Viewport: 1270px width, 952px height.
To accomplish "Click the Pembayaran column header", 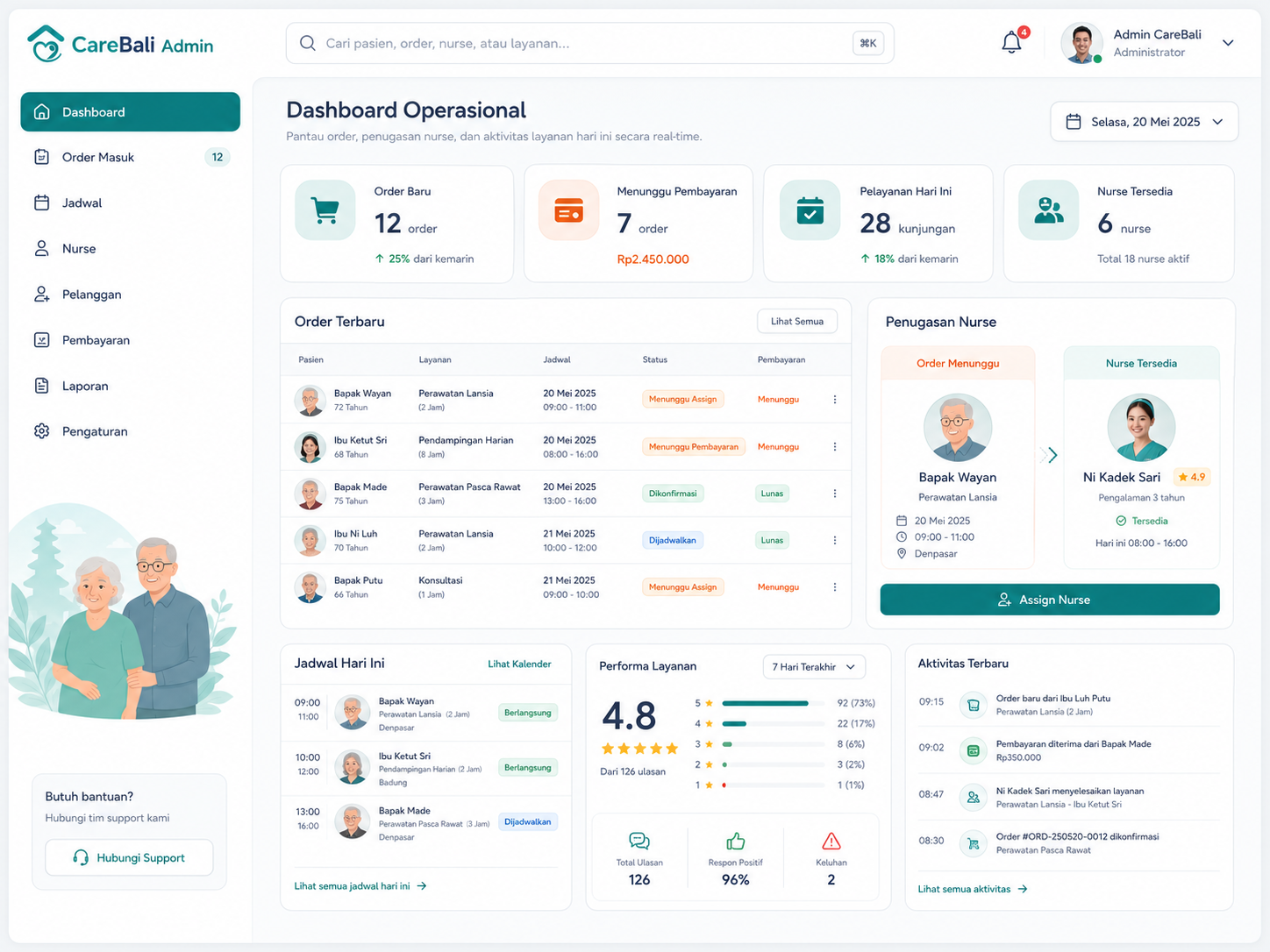I will [781, 360].
